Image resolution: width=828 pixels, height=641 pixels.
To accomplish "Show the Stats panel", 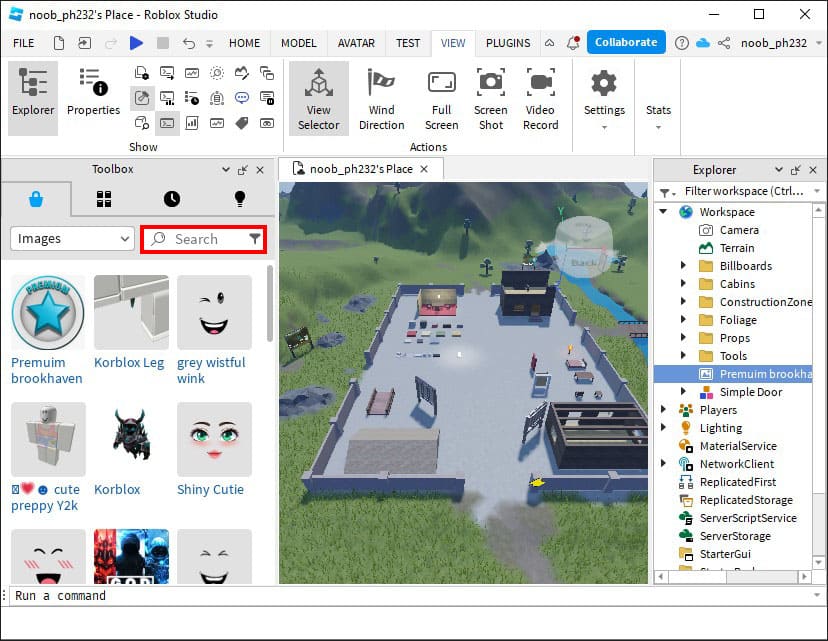I will [x=658, y=98].
